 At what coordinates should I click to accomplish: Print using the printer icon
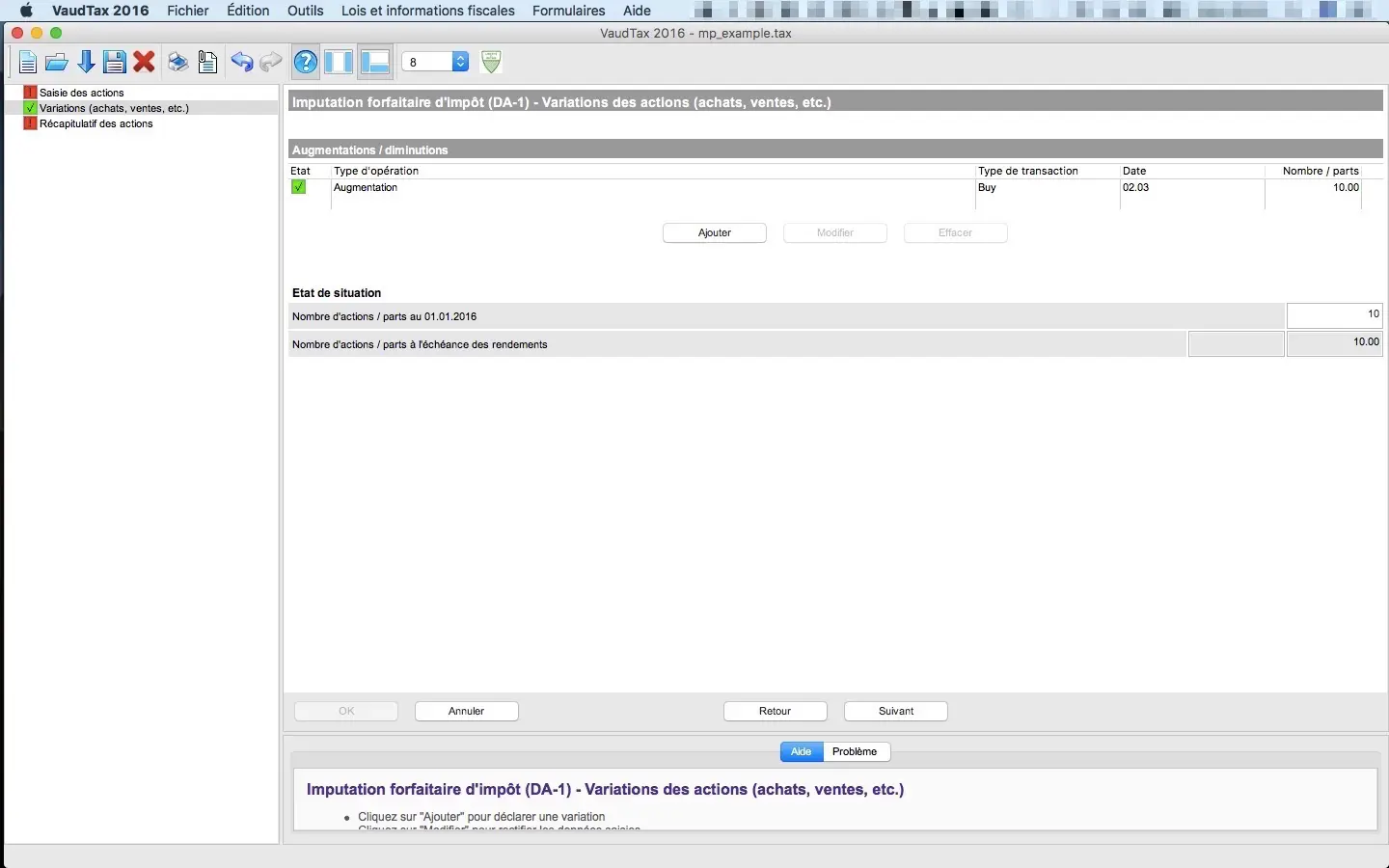point(178,63)
